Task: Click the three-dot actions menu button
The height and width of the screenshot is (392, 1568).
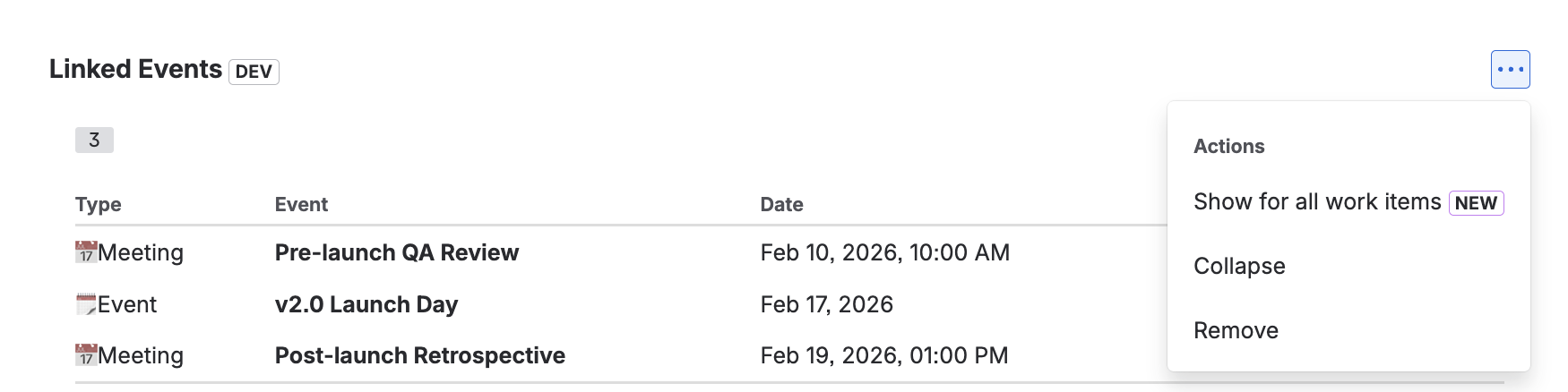Action: click(x=1510, y=70)
